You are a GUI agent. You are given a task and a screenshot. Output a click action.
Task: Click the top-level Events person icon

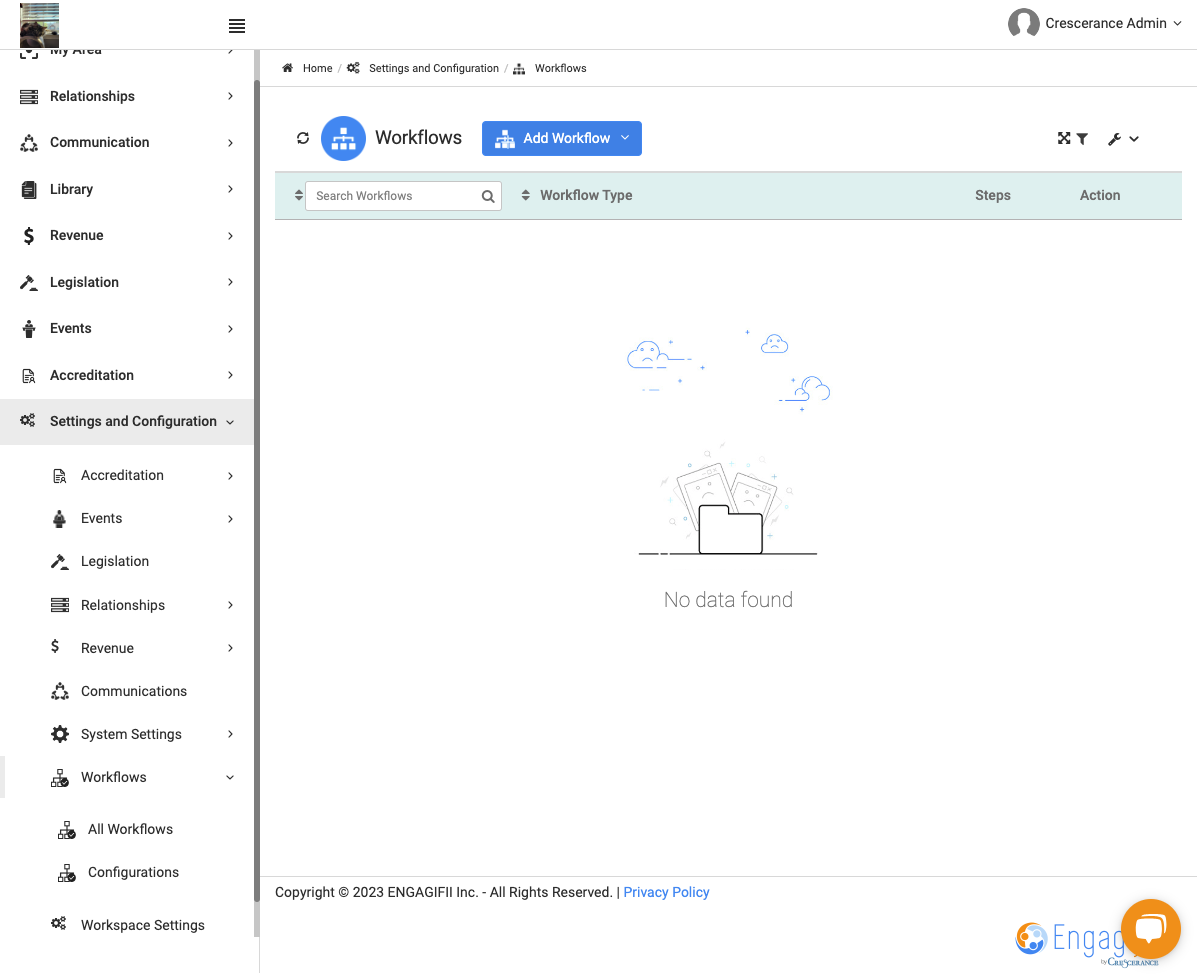29,329
